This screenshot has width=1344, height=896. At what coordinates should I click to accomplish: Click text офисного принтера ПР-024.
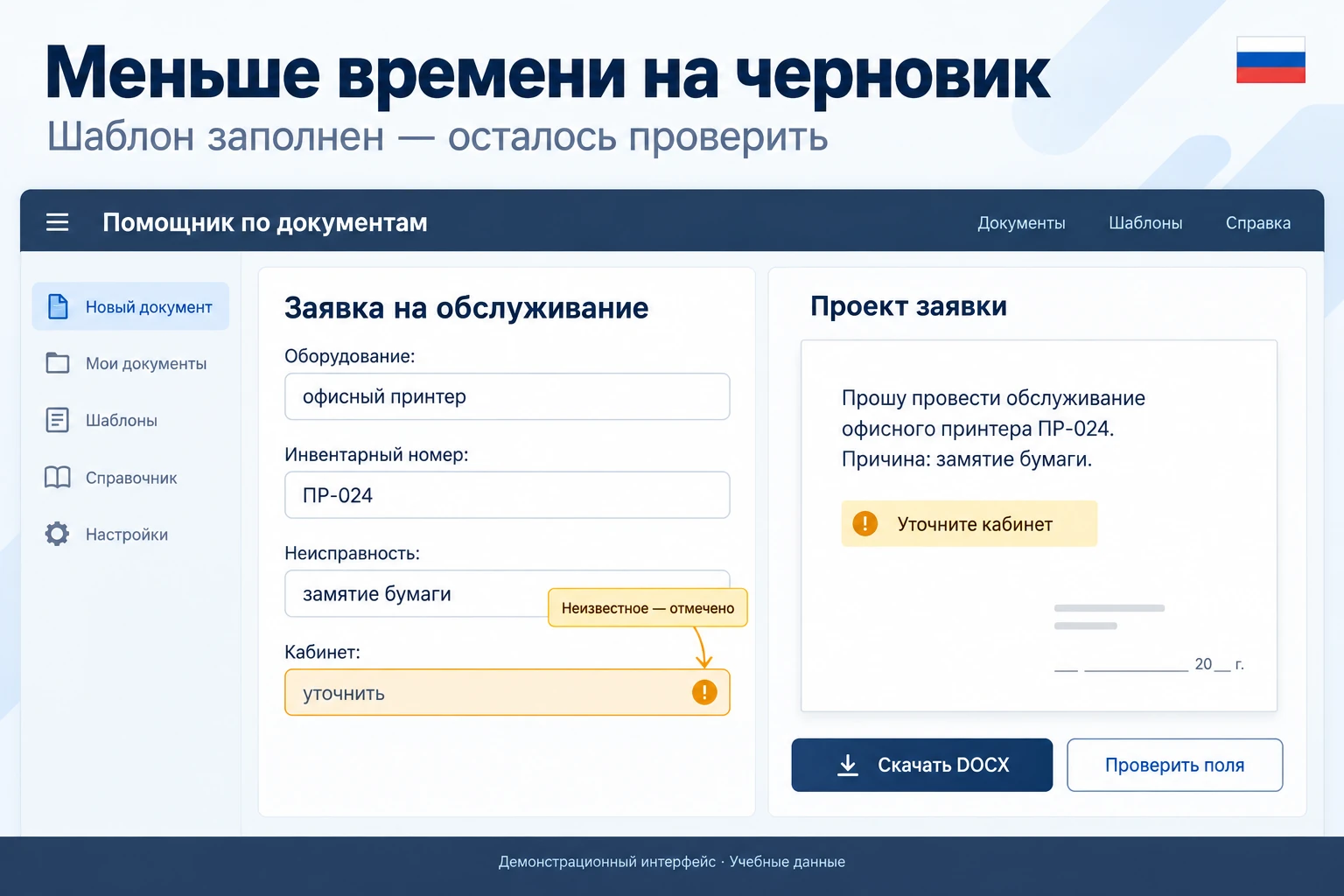(977, 429)
